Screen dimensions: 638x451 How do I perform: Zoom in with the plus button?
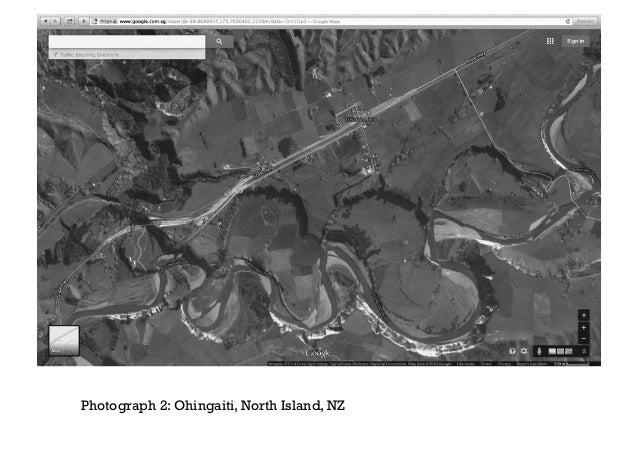click(x=584, y=328)
